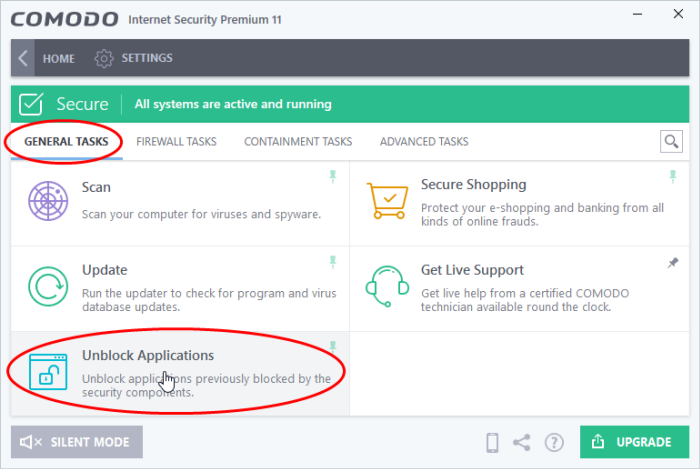Open the Advanced Tasks tab
700x469 pixels.
(424, 141)
